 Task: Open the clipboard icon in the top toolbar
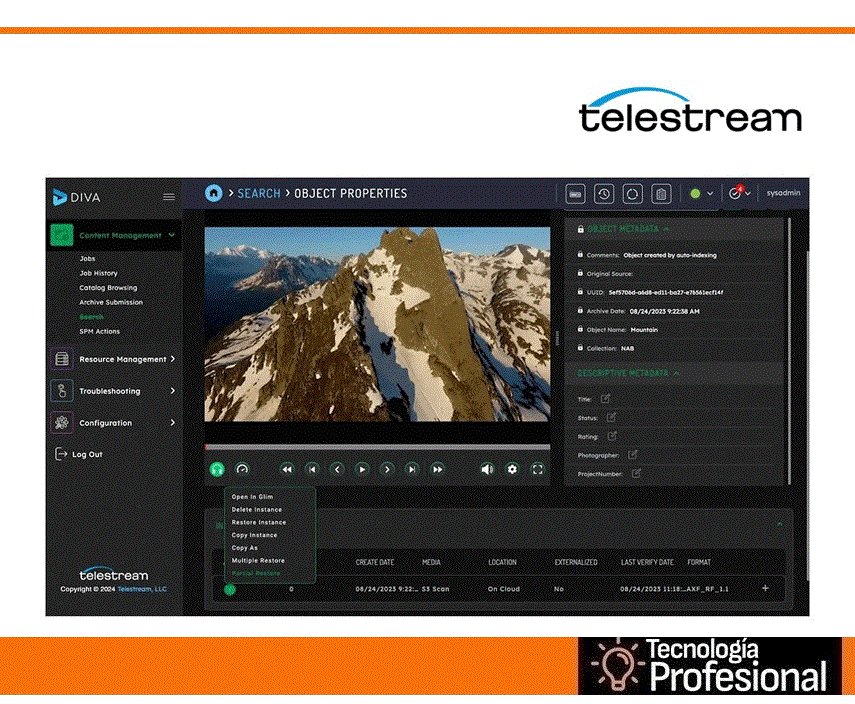[661, 194]
